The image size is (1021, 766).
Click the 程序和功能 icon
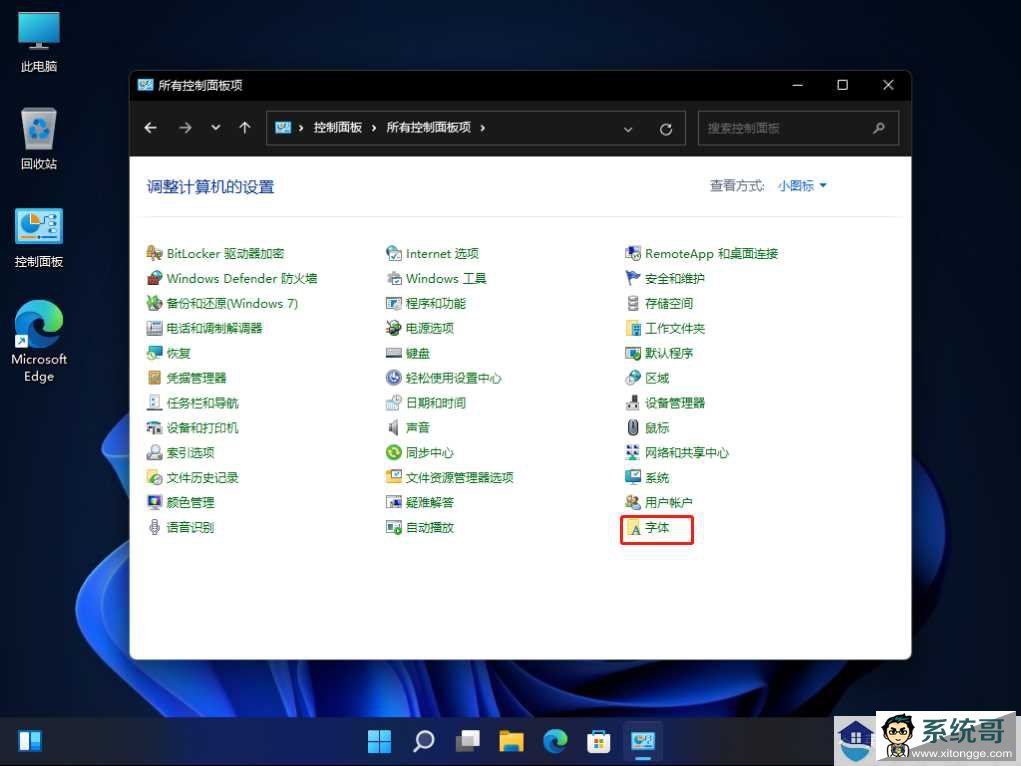(x=393, y=303)
